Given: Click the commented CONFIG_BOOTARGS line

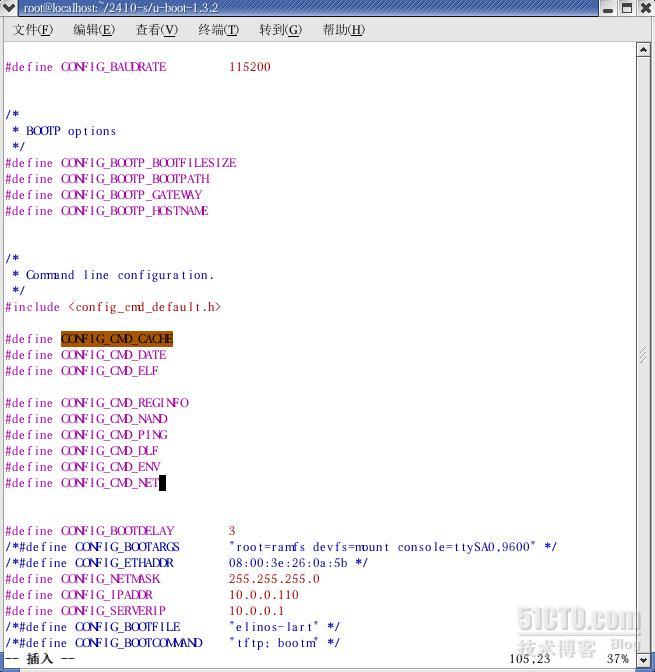Looking at the screenshot, I should click(281, 547).
